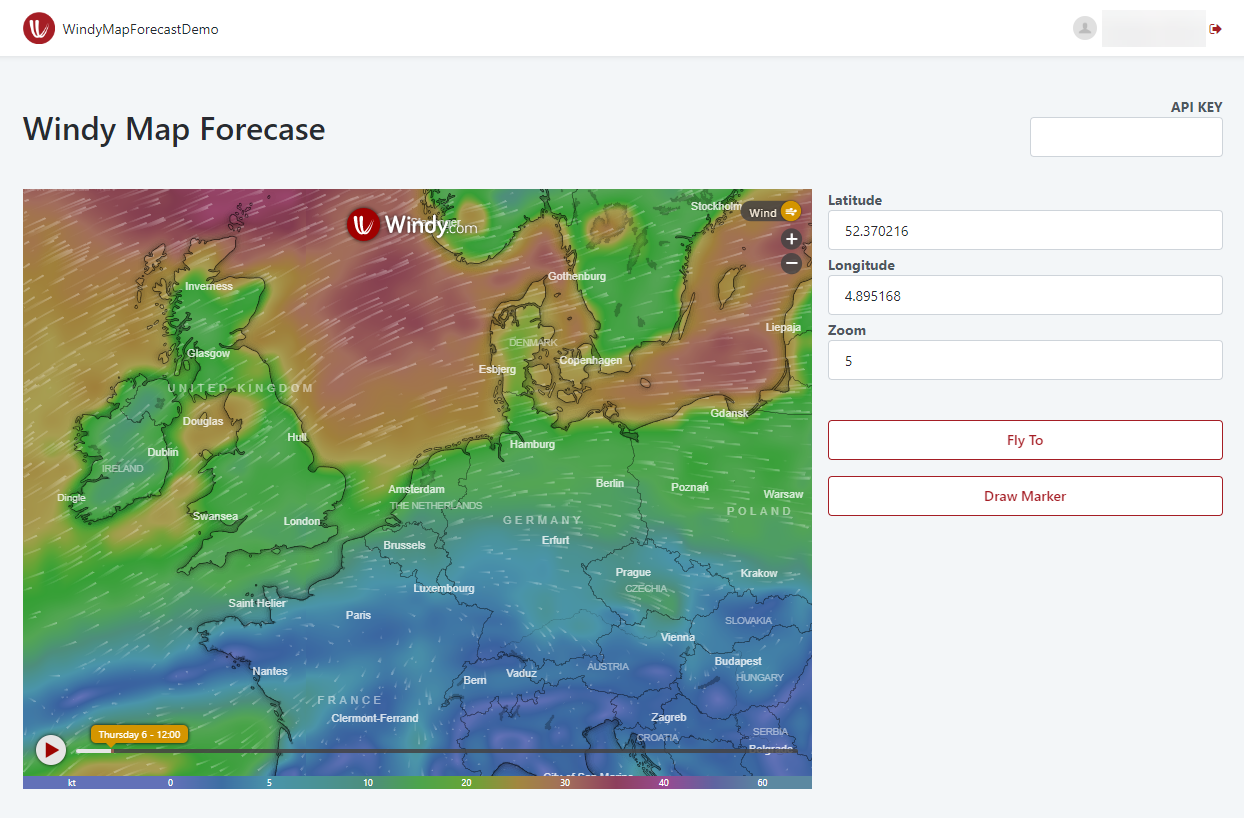The height and width of the screenshot is (818, 1244).
Task: Click Clermont-Ferrand label on the map
Action: 375,718
